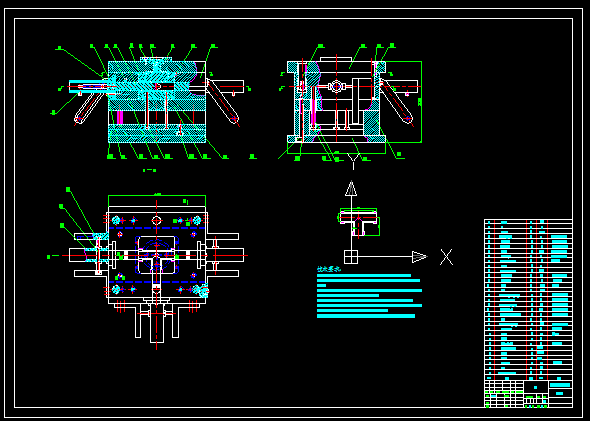Click the horizontal X-axis arrowhead

(420, 257)
